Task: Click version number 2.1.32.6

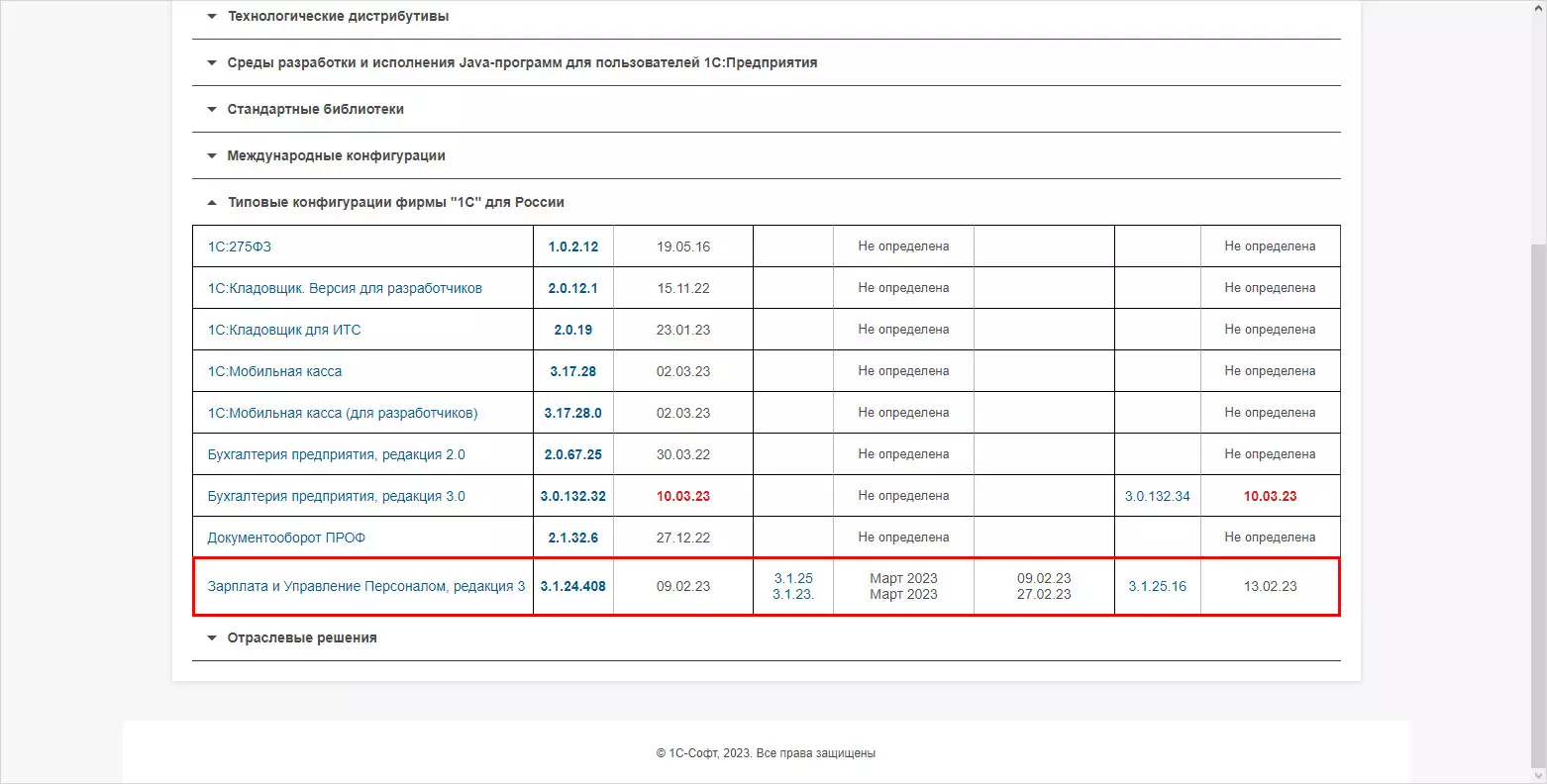Action: click(573, 538)
